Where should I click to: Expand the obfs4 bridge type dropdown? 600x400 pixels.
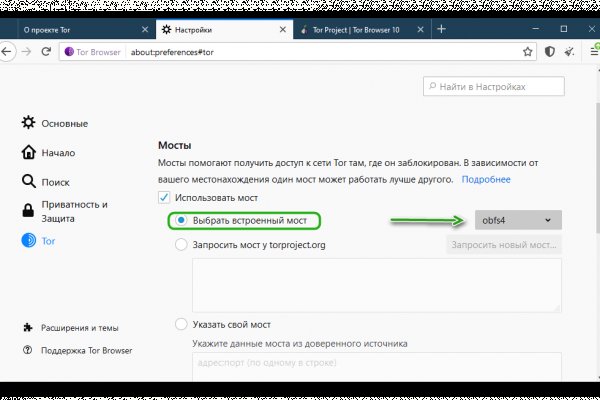coord(518,220)
